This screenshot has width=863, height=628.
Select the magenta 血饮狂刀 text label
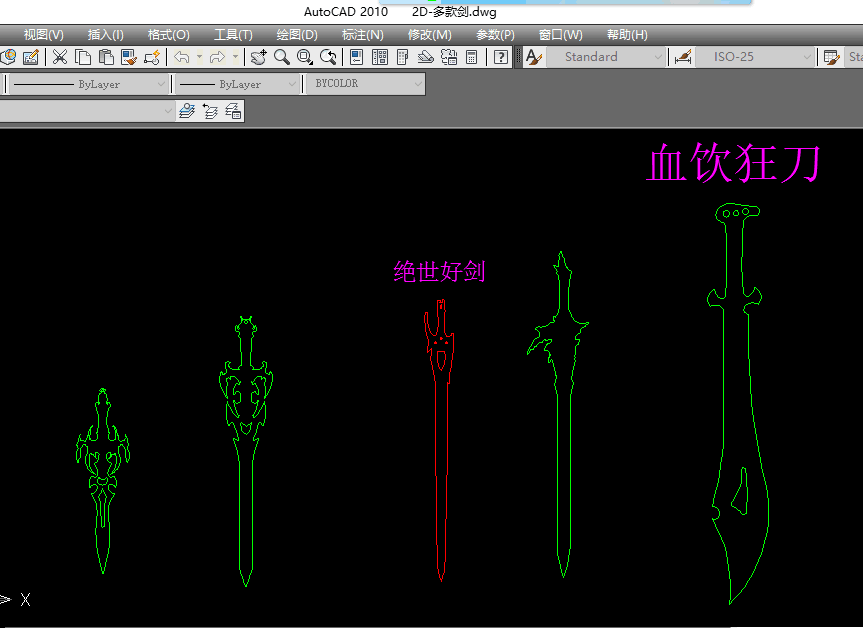[x=734, y=163]
